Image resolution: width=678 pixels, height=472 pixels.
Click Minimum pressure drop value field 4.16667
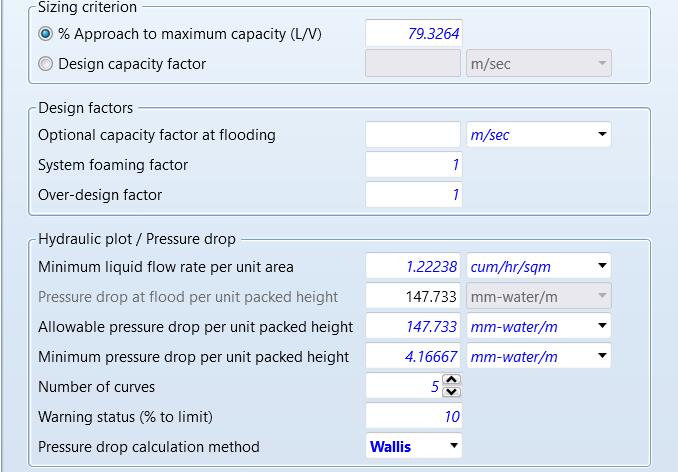coord(413,357)
